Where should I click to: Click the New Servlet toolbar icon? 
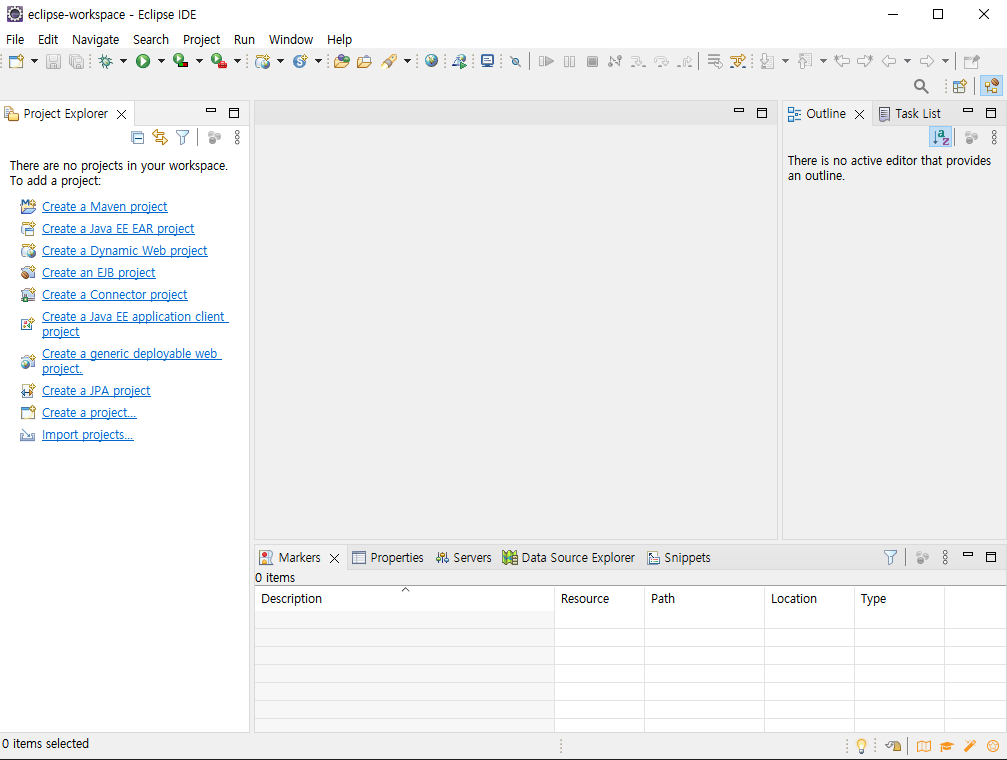coord(300,61)
